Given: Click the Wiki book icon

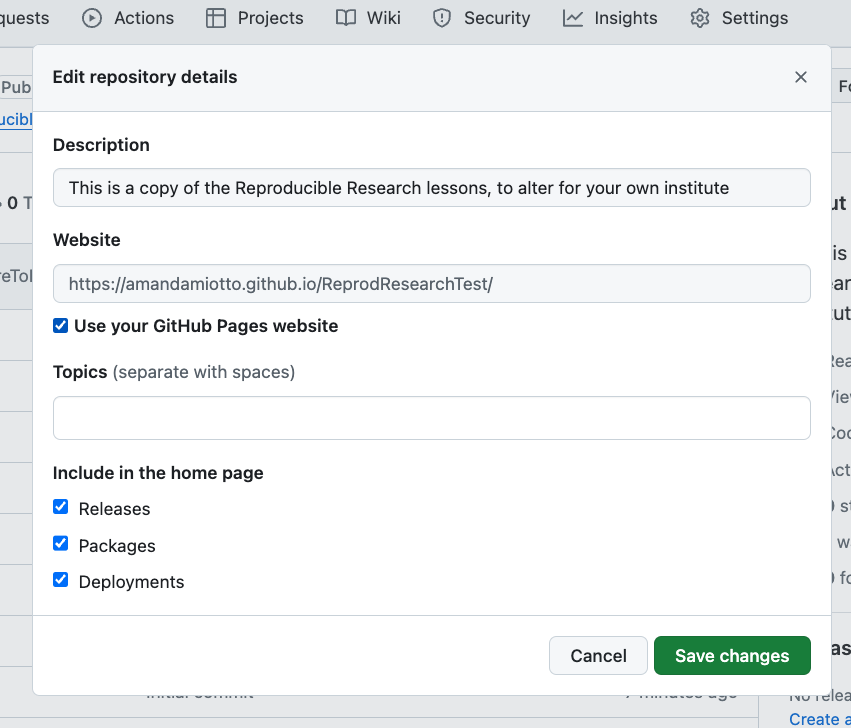Looking at the screenshot, I should [x=346, y=18].
